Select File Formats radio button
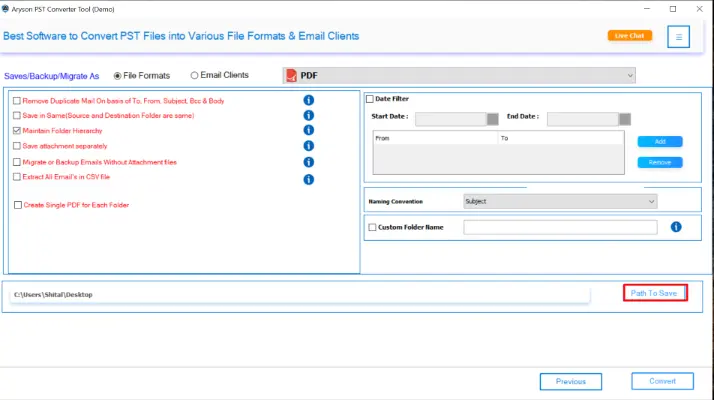The width and height of the screenshot is (714, 400). (x=117, y=76)
